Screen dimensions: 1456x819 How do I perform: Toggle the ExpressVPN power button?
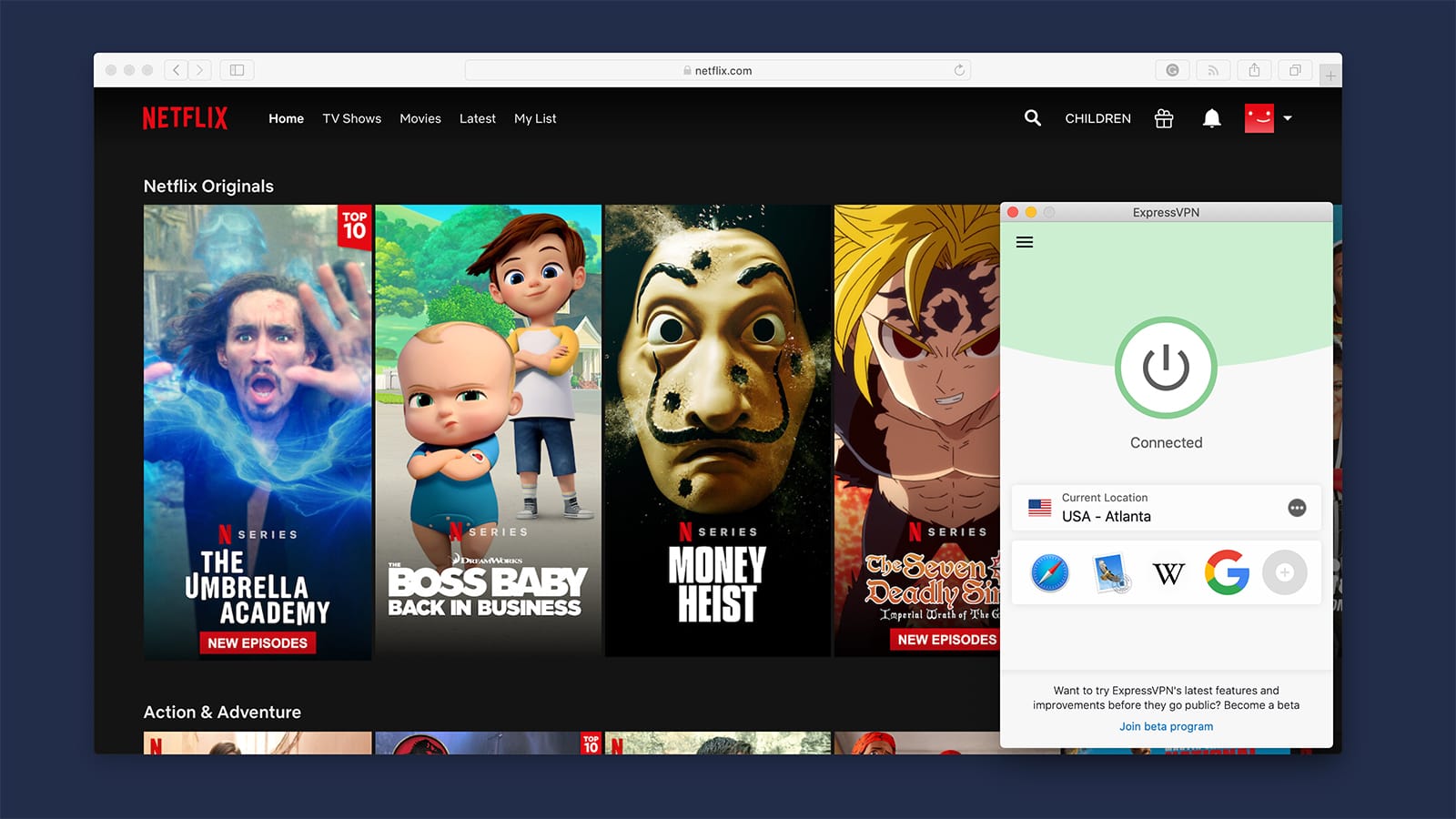click(x=1166, y=368)
